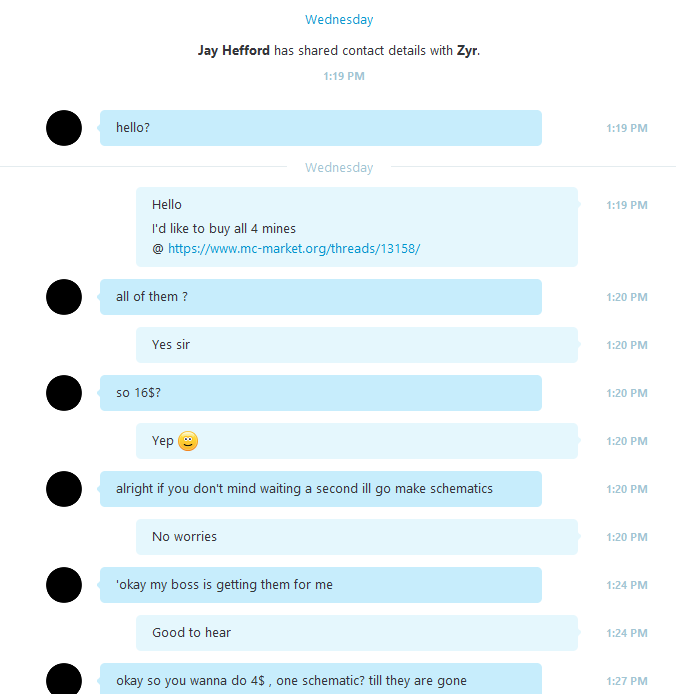Click the Zyr contact name
Image resolution: width=676 pixels, height=697 pixels.
467,50
